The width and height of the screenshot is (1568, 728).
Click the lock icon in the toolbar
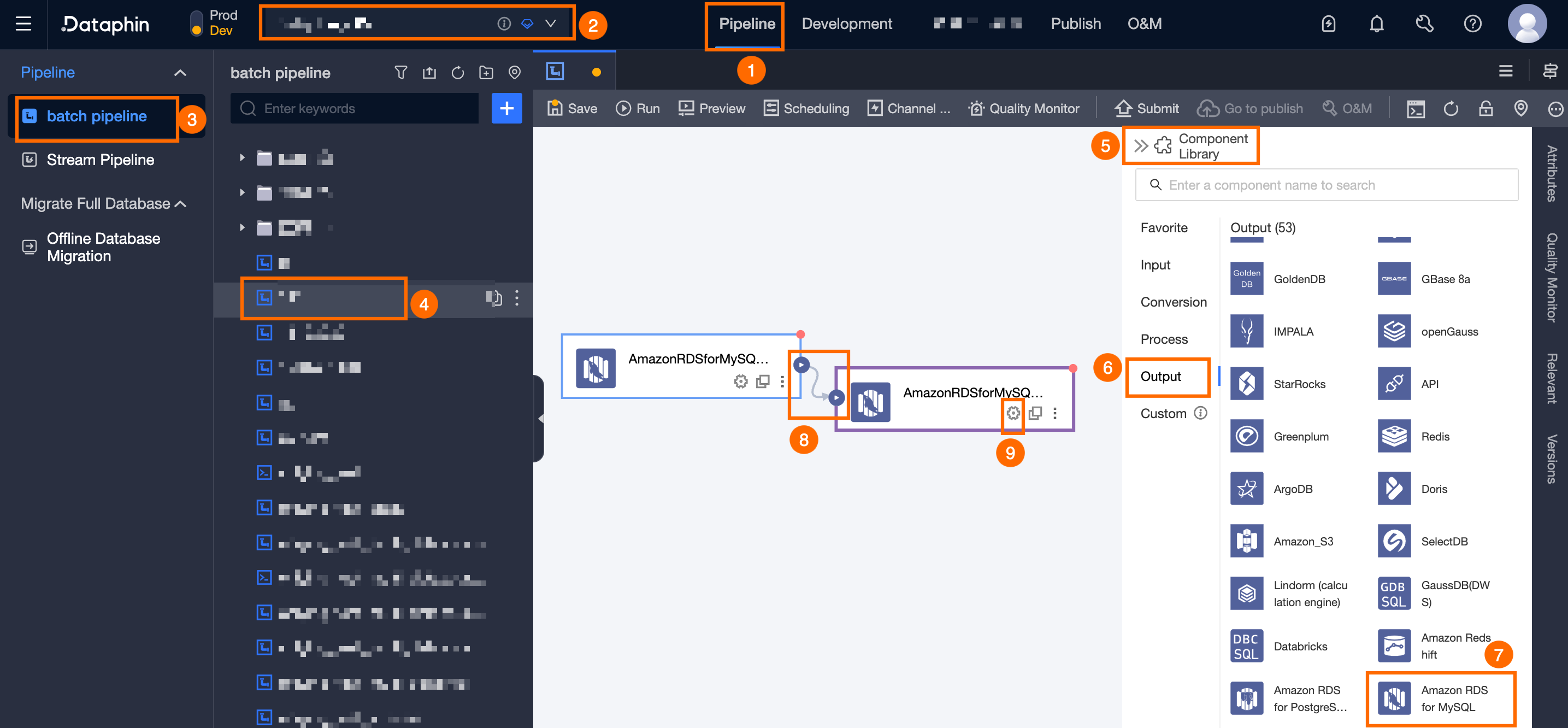point(1485,108)
